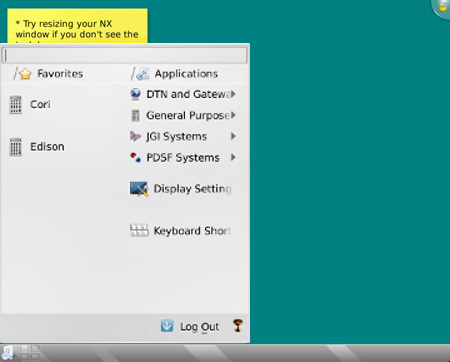This screenshot has width=450, height=362.
Task: Click the General Purpose server icon
Action: pyautogui.click(x=135, y=115)
